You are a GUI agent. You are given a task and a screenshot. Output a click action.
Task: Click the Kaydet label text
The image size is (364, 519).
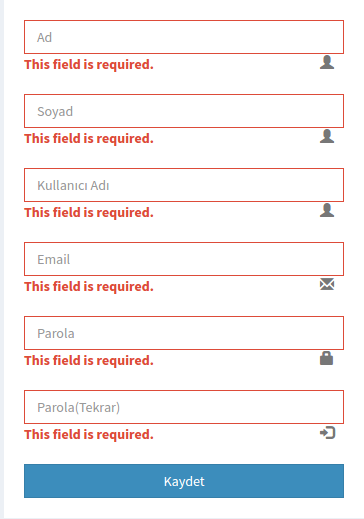(x=184, y=482)
